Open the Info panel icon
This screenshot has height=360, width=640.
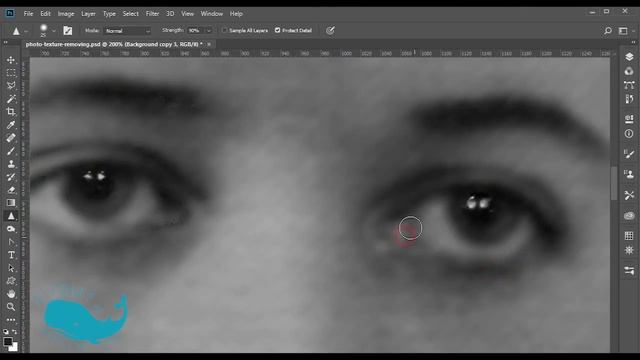(x=629, y=133)
